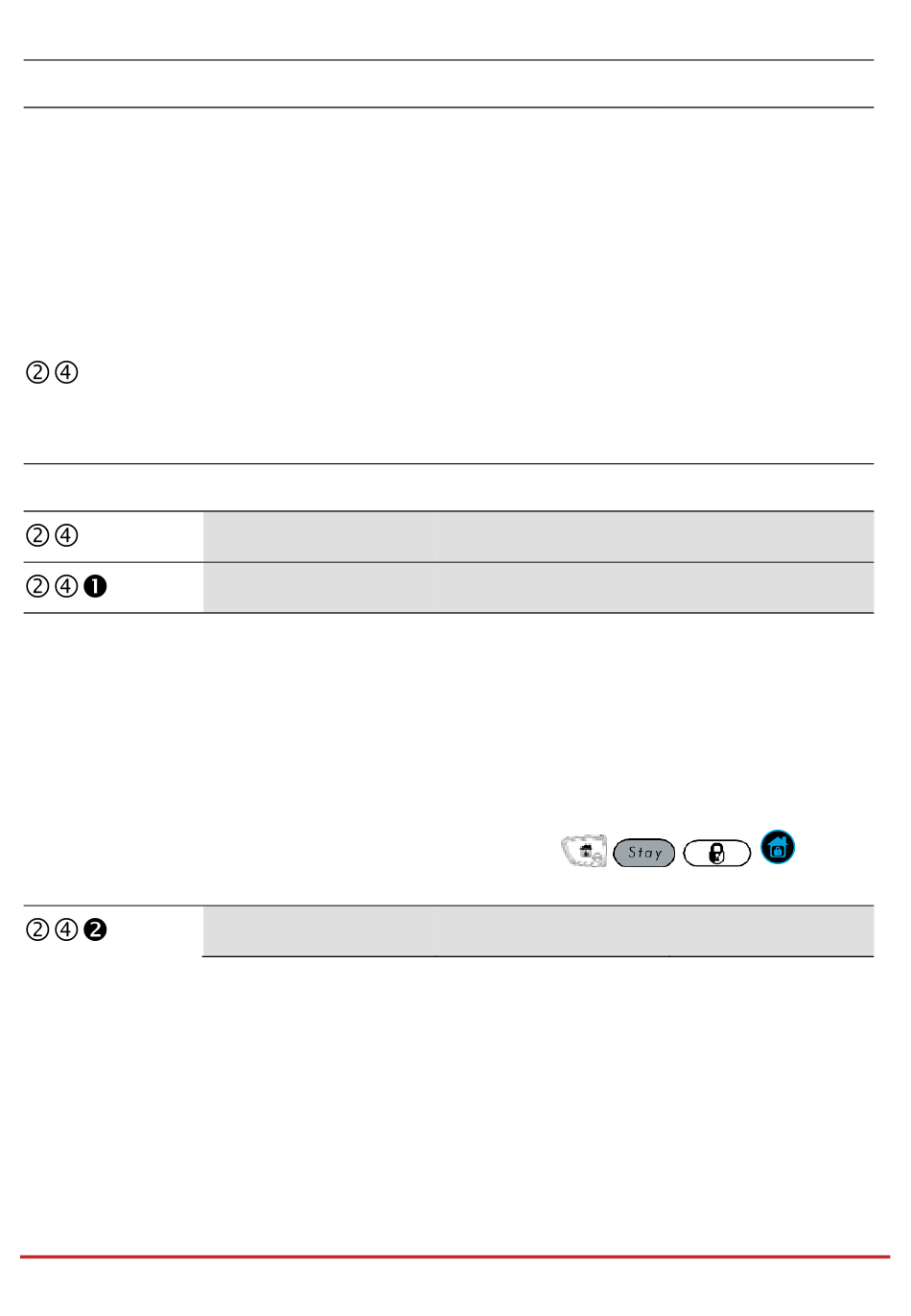Click the black filled circled number 1

(95, 586)
